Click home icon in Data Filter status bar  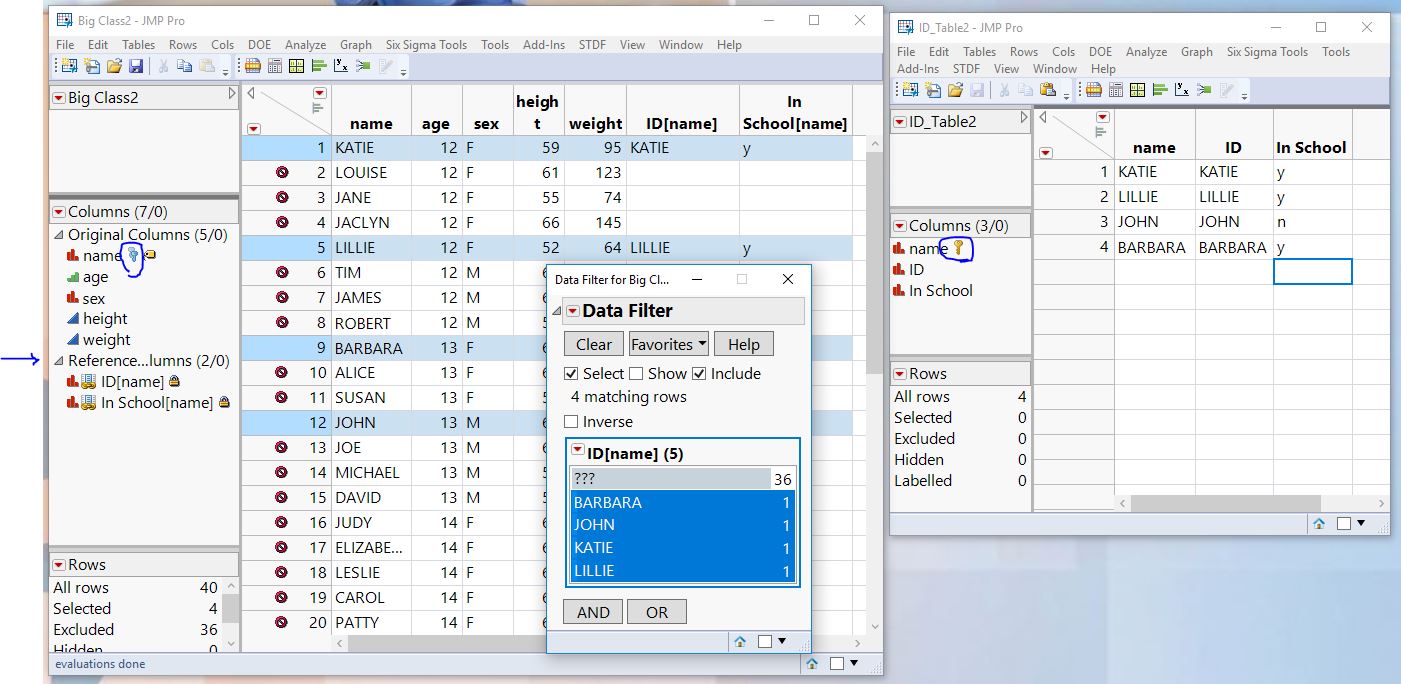tap(740, 642)
